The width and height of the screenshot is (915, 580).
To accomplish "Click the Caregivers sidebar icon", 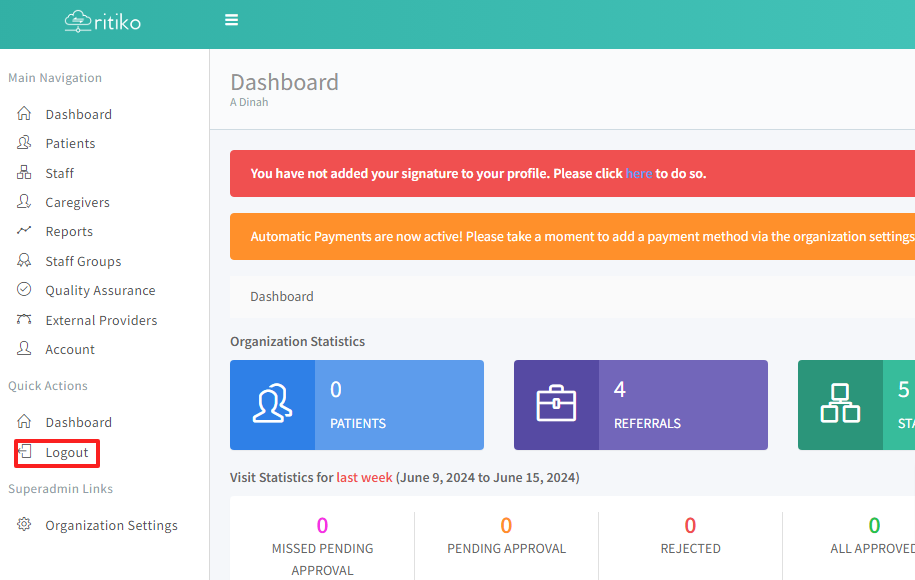I will pos(24,202).
